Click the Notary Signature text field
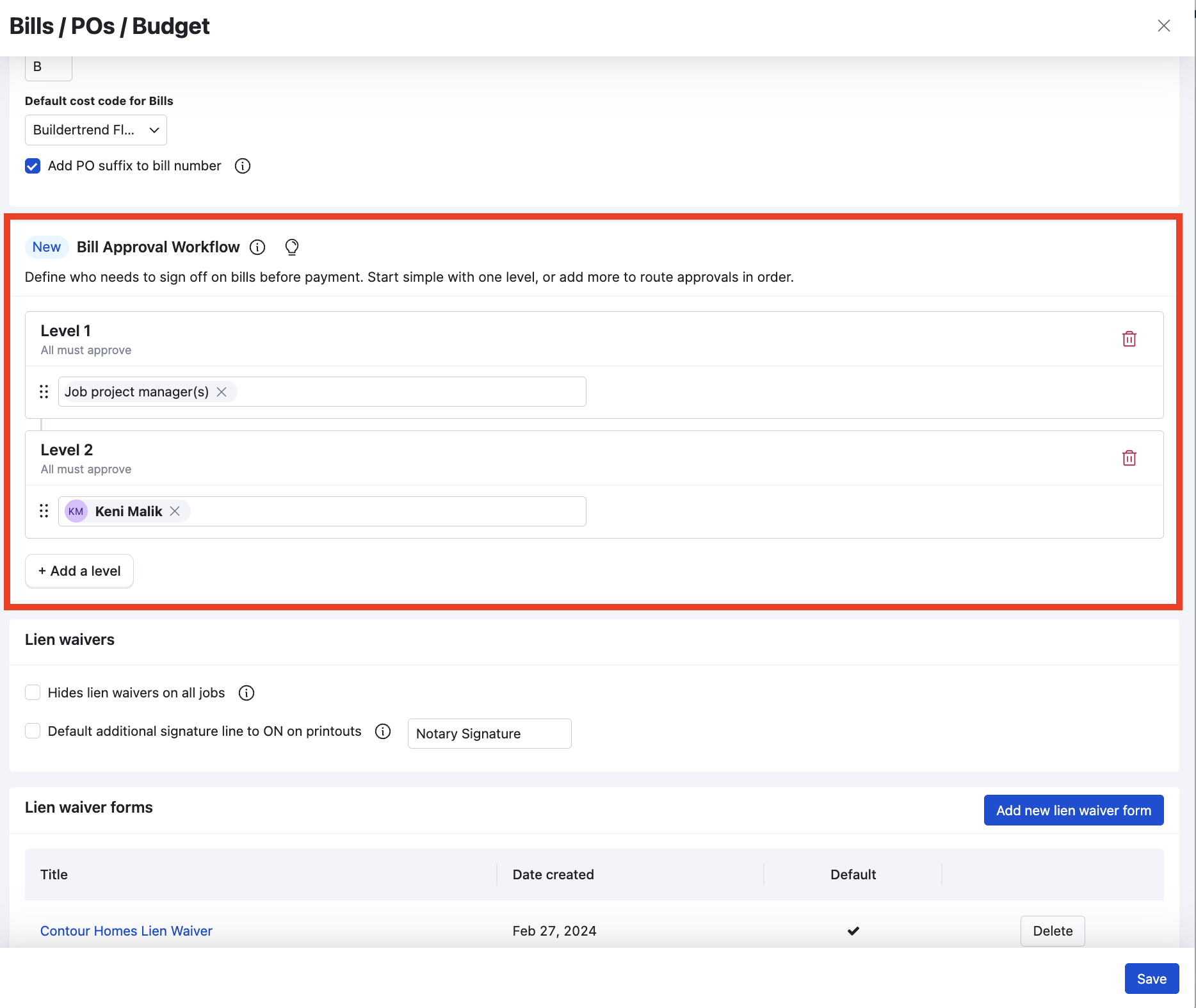Viewport: 1196px width, 1008px height. pos(490,734)
